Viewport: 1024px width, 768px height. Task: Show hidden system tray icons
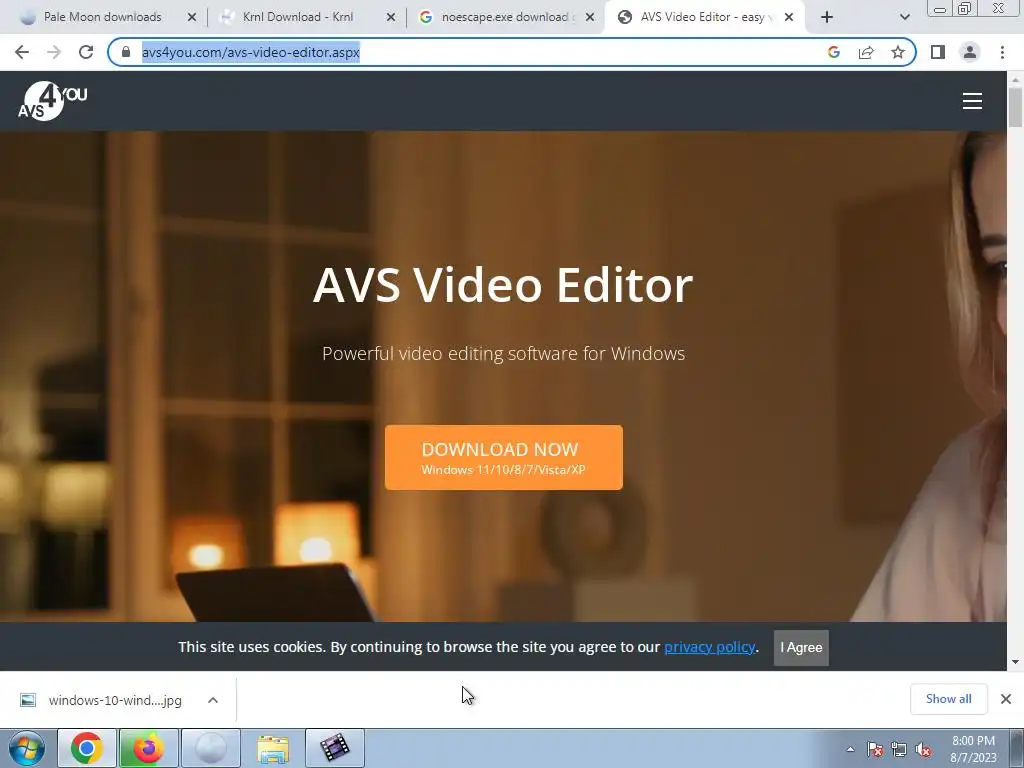(x=850, y=749)
